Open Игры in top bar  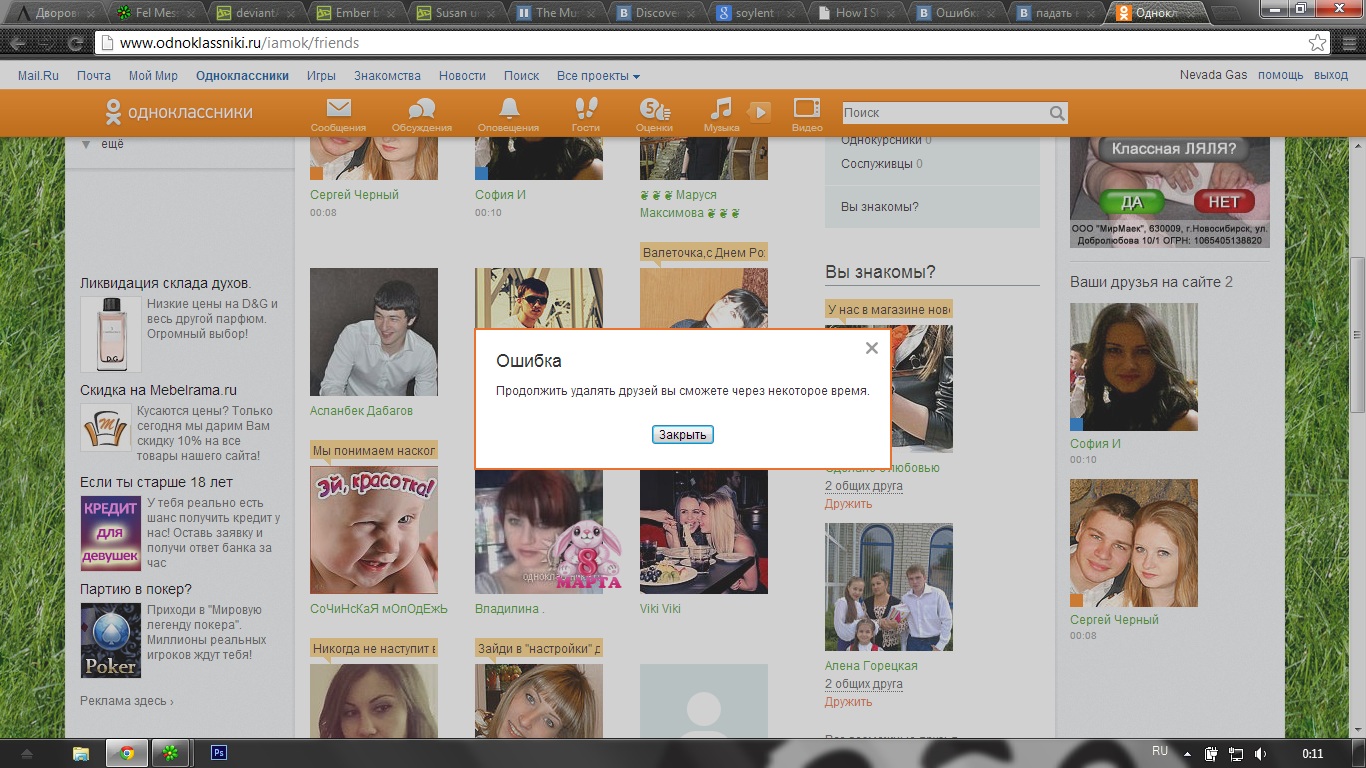[321, 76]
